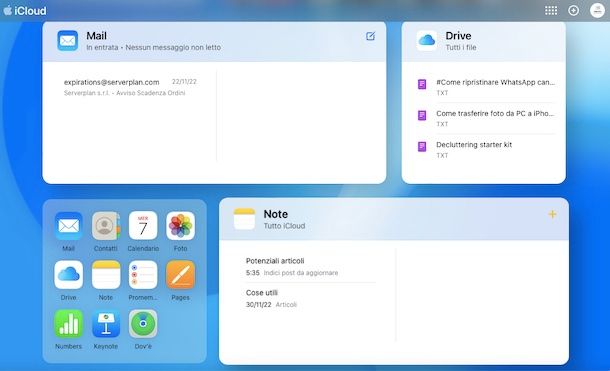Launch Keynote from the app grid

[x=106, y=324]
